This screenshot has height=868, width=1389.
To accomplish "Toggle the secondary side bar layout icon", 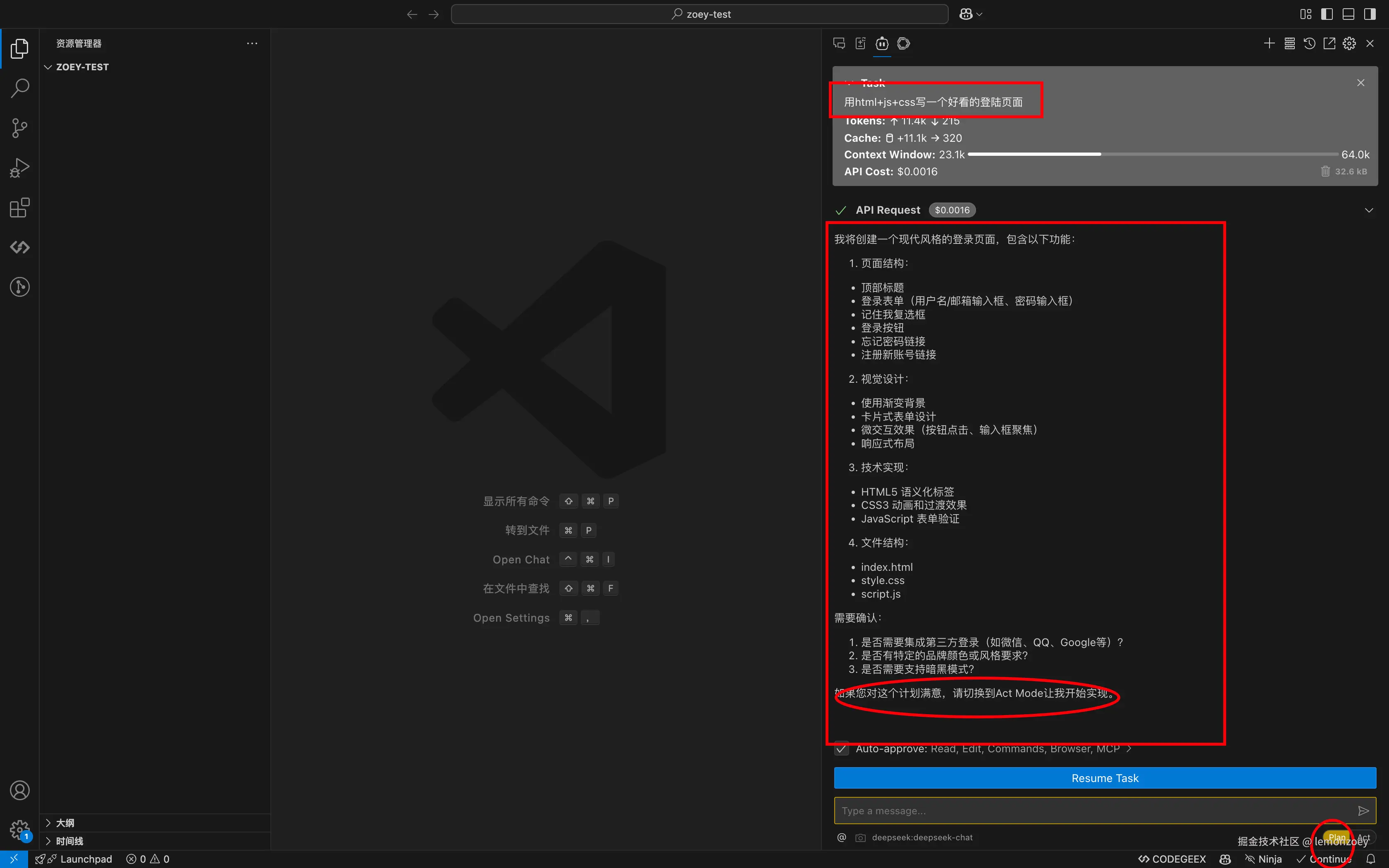I will click(1370, 14).
